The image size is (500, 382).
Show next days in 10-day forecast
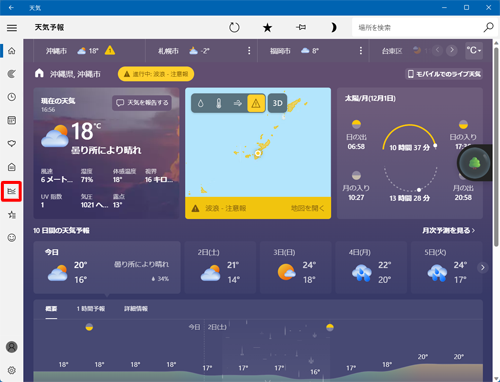click(x=482, y=268)
